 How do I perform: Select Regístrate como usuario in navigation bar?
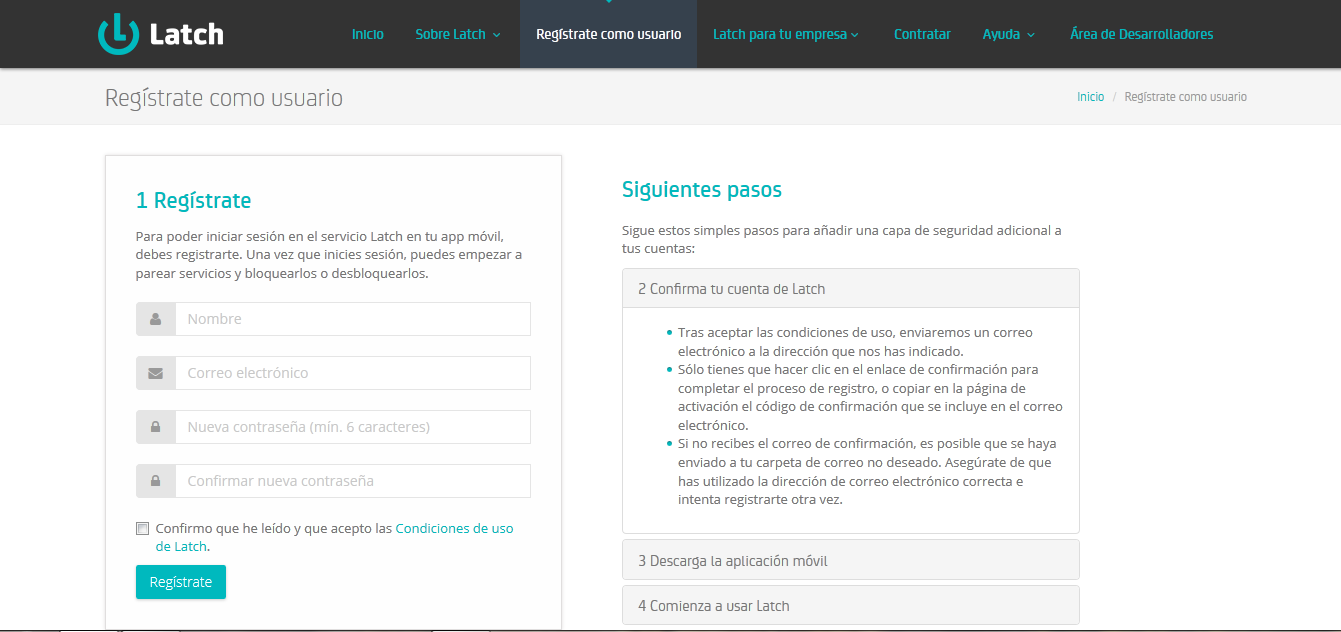click(x=608, y=34)
